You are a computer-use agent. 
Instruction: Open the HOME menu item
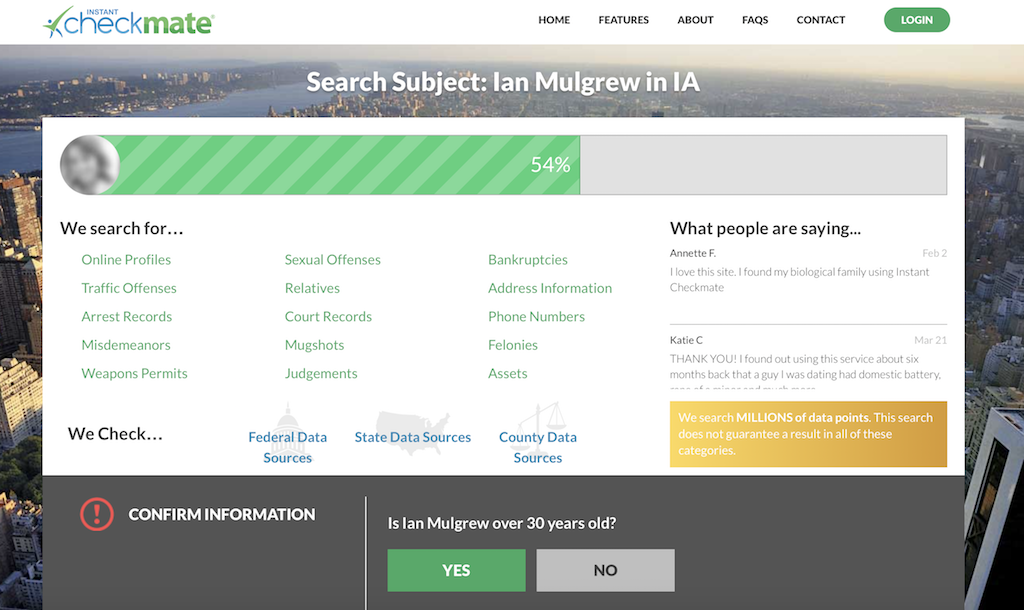(554, 19)
